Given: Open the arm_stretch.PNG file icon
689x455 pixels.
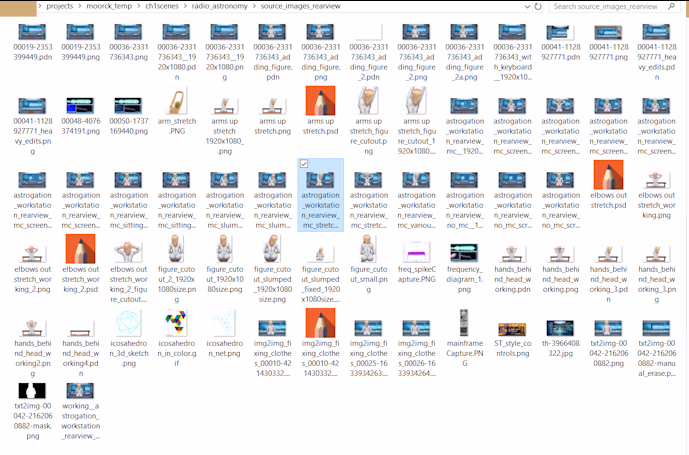Looking at the screenshot, I should (177, 101).
